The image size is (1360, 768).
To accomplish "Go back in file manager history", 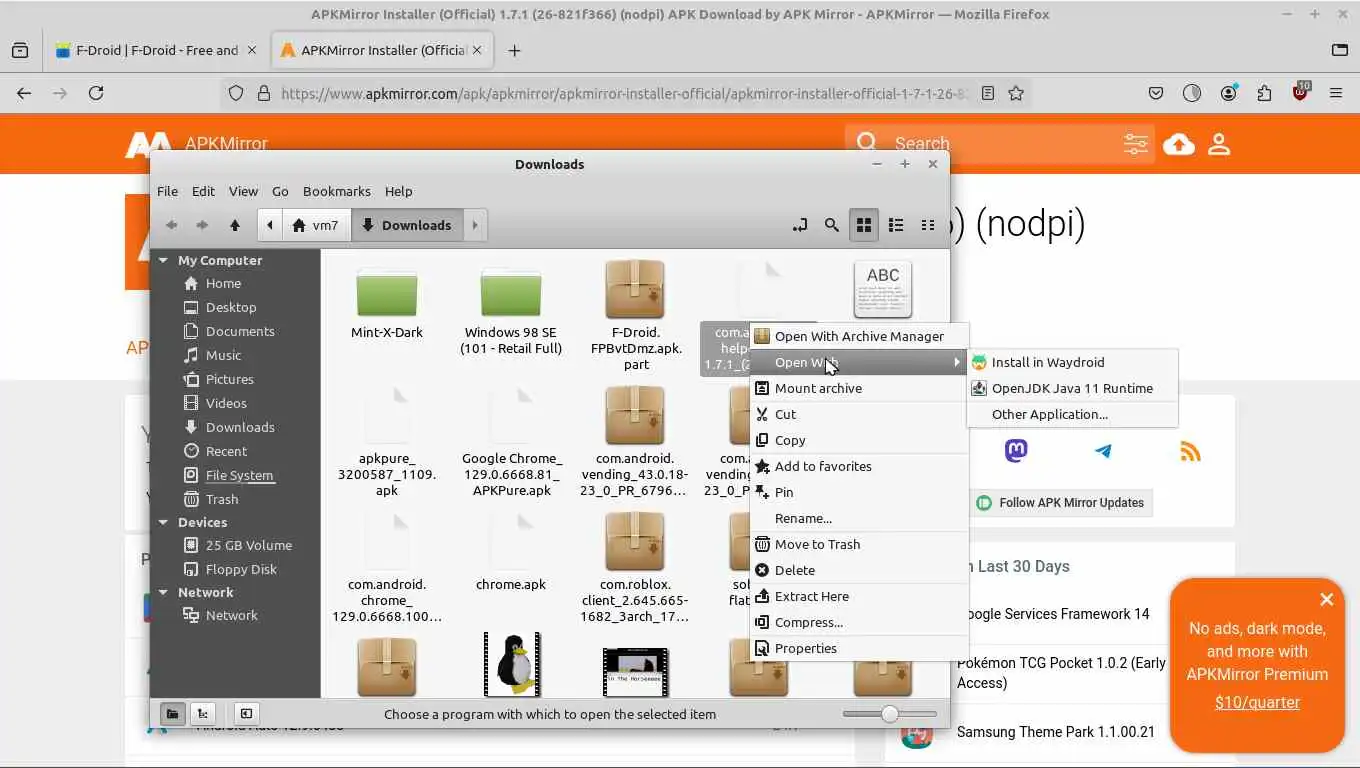I will click(172, 225).
